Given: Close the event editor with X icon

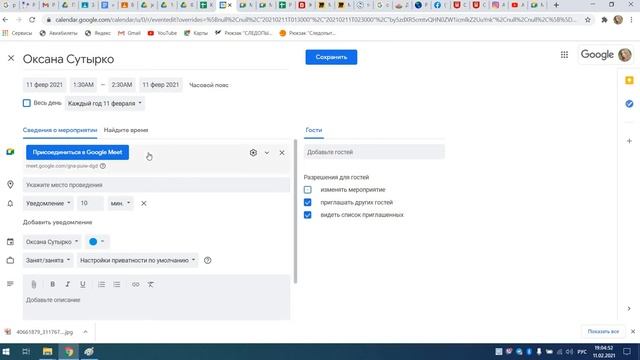Looking at the screenshot, I should coord(11,58).
